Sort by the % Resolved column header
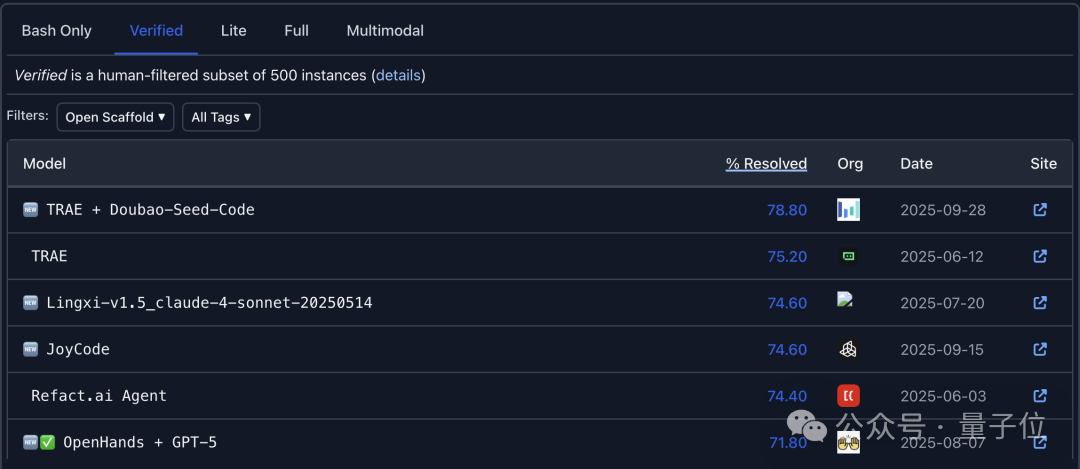Screen dimensions: 1080x469 [766, 164]
